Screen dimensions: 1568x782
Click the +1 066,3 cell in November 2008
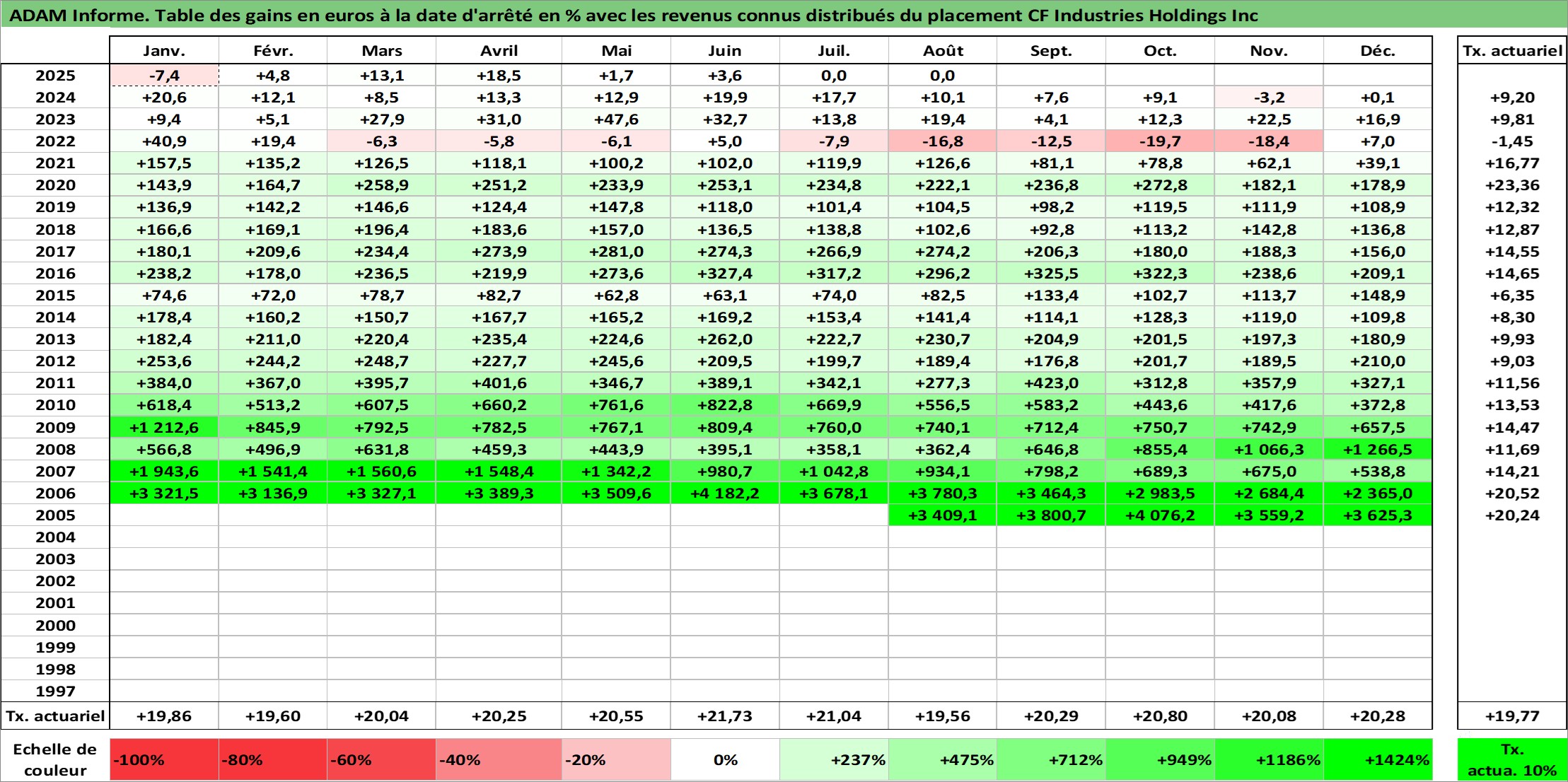coord(1269,449)
